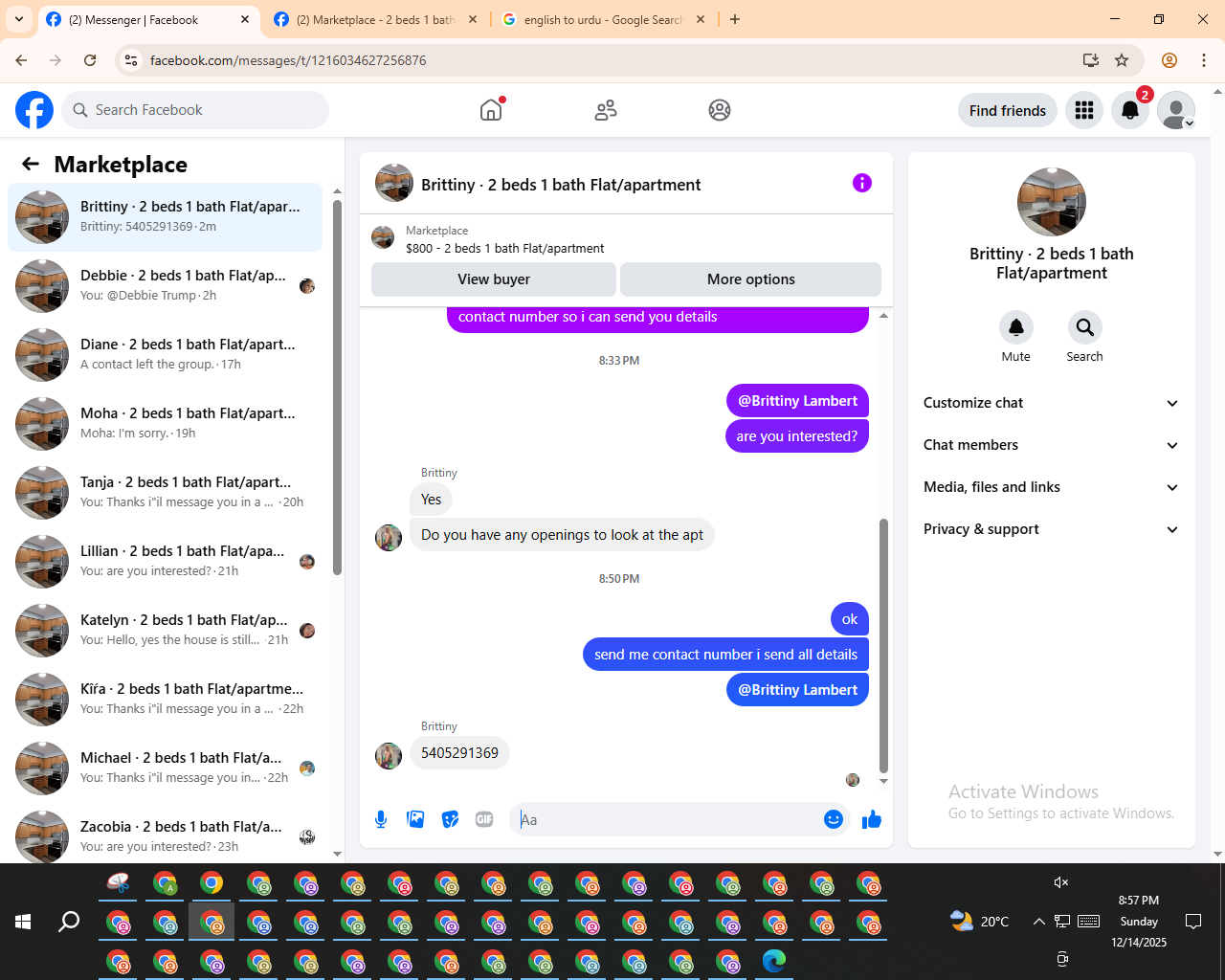The height and width of the screenshot is (980, 1225).
Task: Click the Find friends button
Action: click(x=1008, y=110)
